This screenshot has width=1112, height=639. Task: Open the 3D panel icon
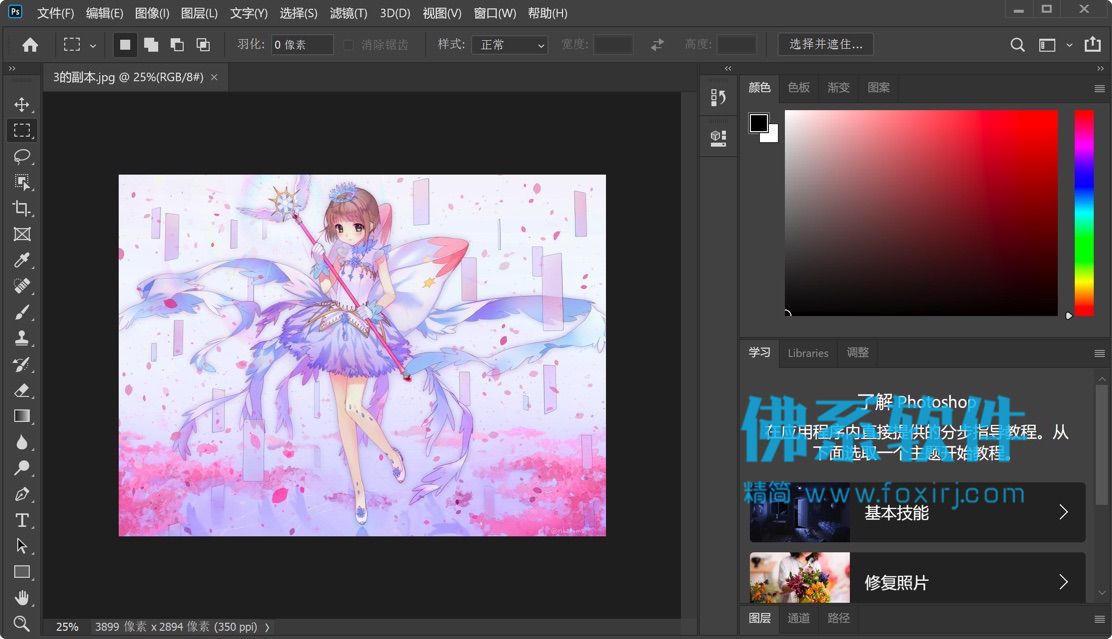[x=718, y=138]
